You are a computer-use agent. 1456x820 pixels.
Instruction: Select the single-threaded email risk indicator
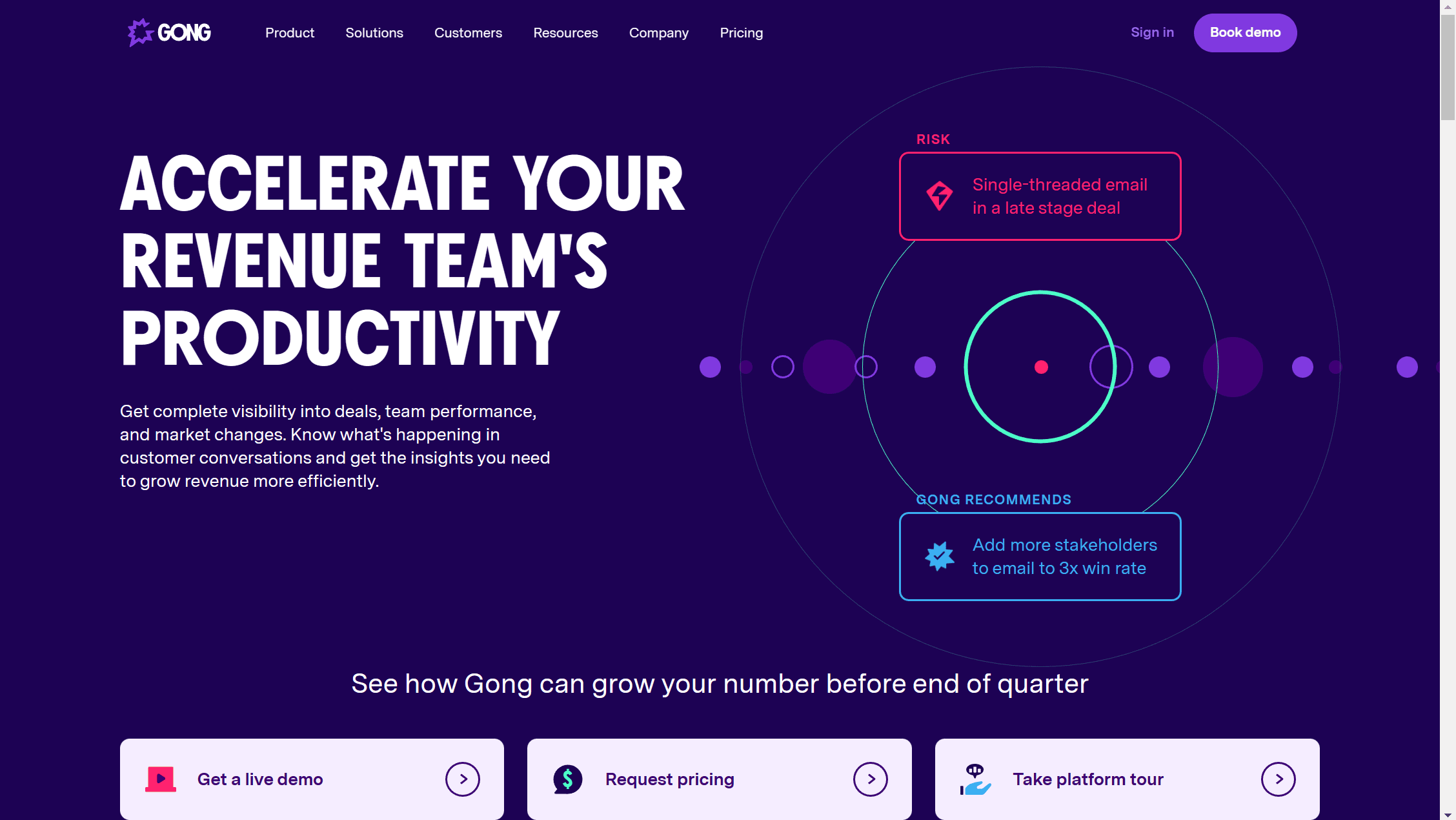coord(1040,196)
